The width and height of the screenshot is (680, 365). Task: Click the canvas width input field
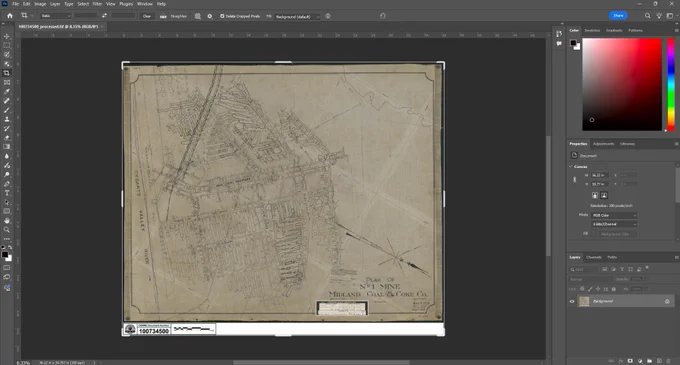pos(600,175)
